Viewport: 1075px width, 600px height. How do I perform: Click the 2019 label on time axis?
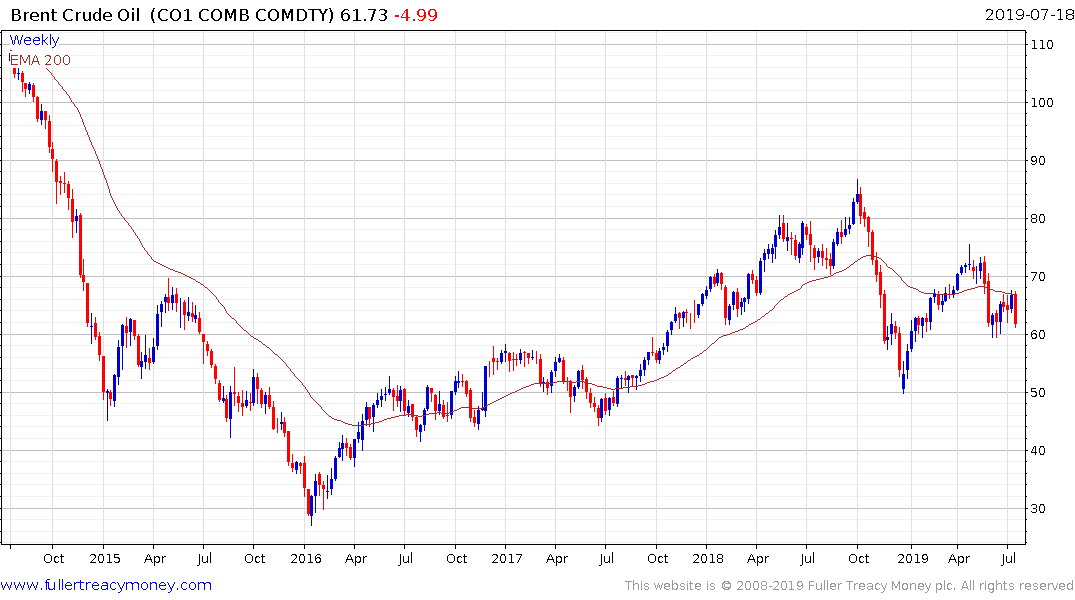tap(913, 558)
